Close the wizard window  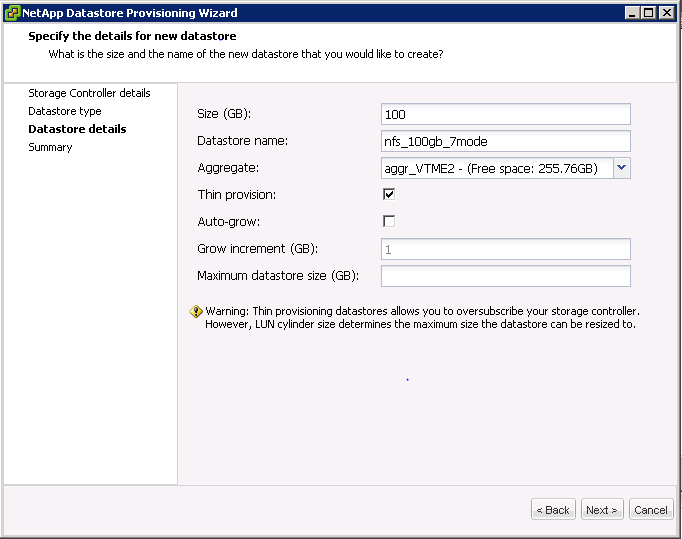[x=666, y=13]
